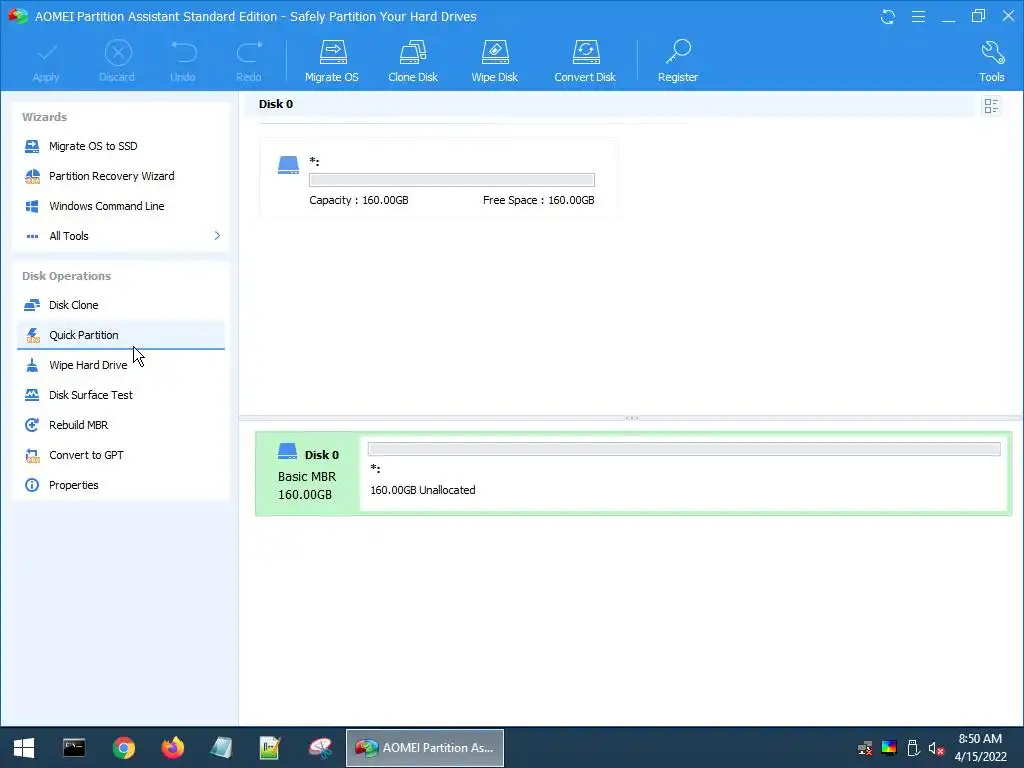This screenshot has width=1024, height=768.
Task: Click the refresh icon in title bar
Action: (888, 16)
